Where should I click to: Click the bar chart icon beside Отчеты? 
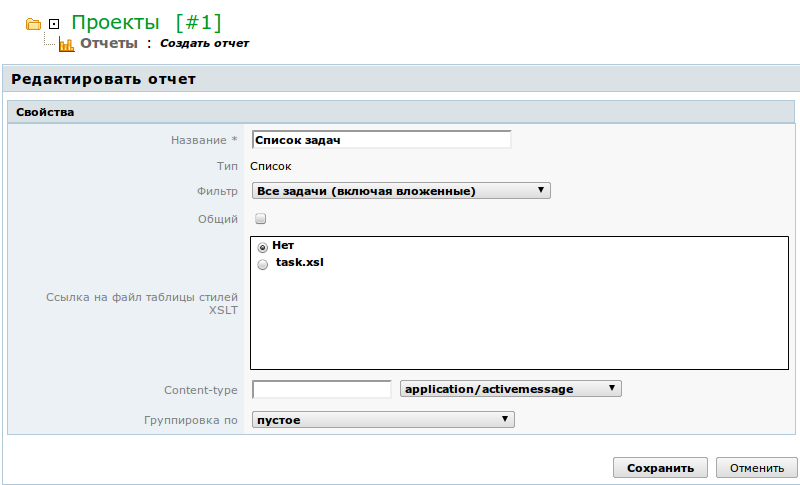coord(67,44)
